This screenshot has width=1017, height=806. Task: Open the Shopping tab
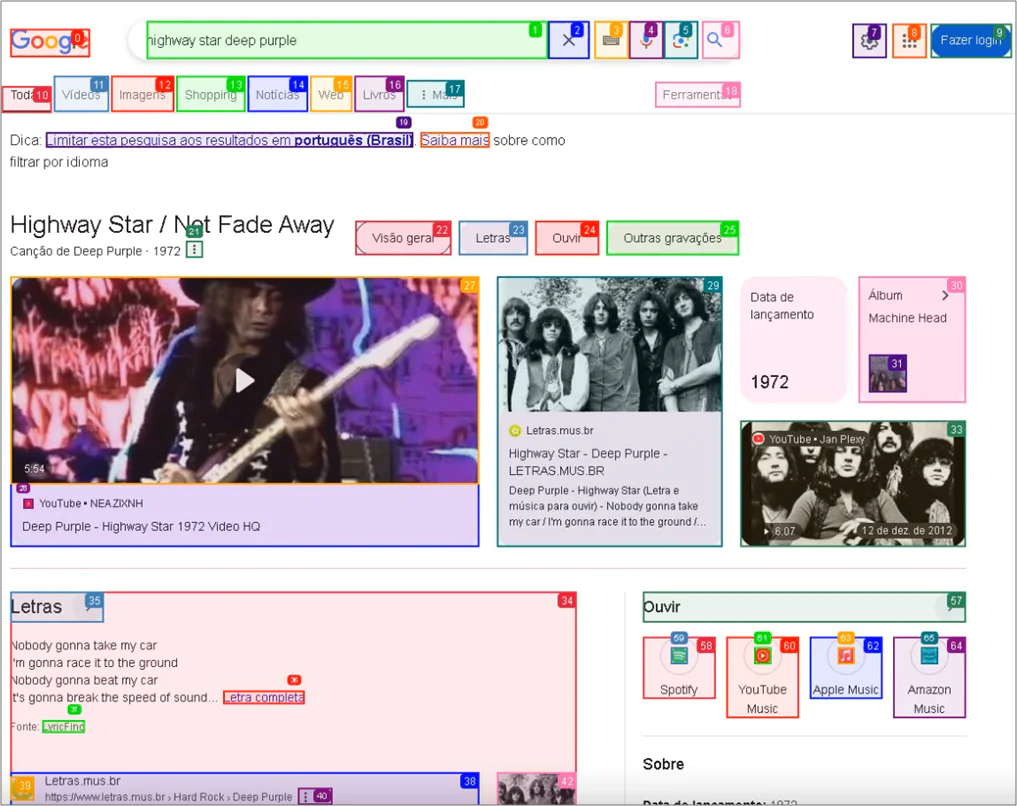(x=211, y=94)
